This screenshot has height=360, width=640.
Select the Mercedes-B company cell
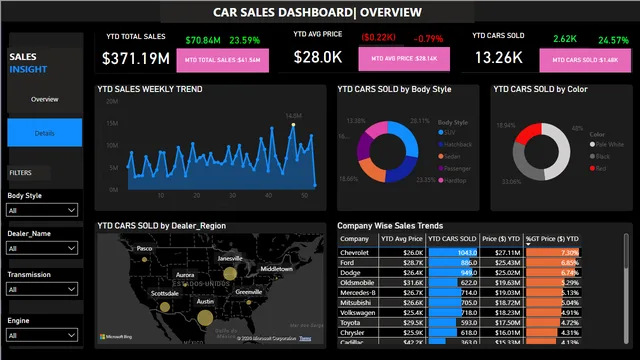tap(358, 293)
